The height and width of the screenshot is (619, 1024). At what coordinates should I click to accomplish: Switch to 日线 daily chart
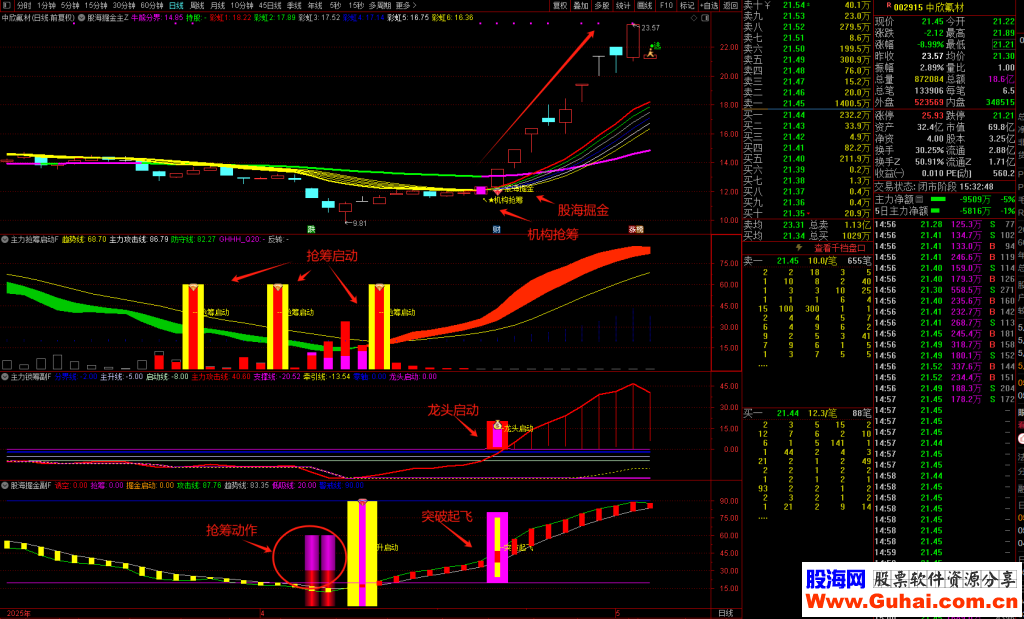click(x=176, y=5)
